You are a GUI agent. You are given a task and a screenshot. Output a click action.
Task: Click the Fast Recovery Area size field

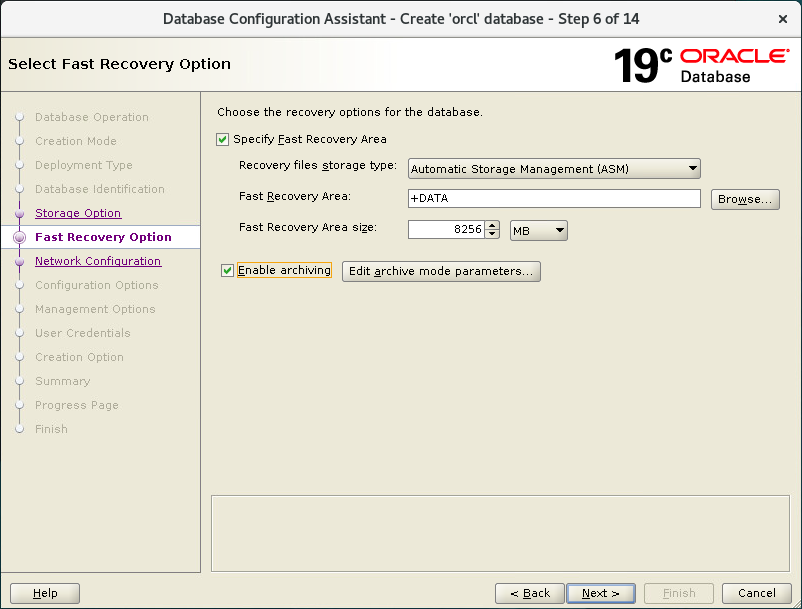(x=446, y=230)
